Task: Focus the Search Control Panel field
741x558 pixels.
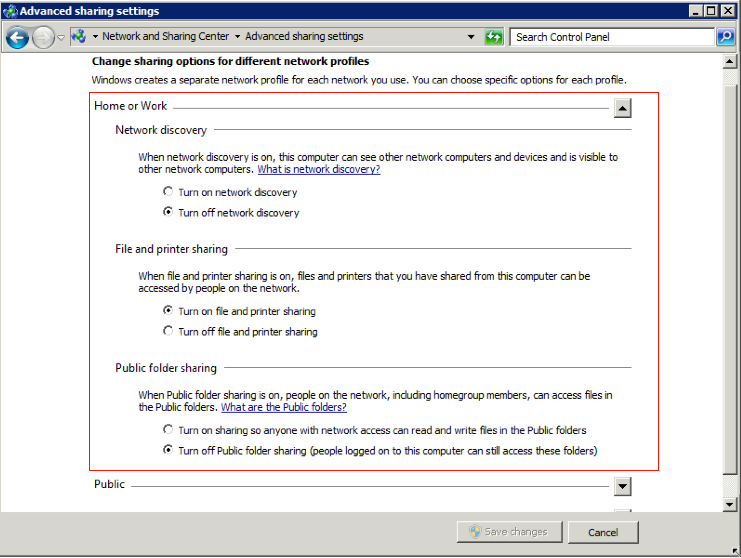Action: coord(612,37)
